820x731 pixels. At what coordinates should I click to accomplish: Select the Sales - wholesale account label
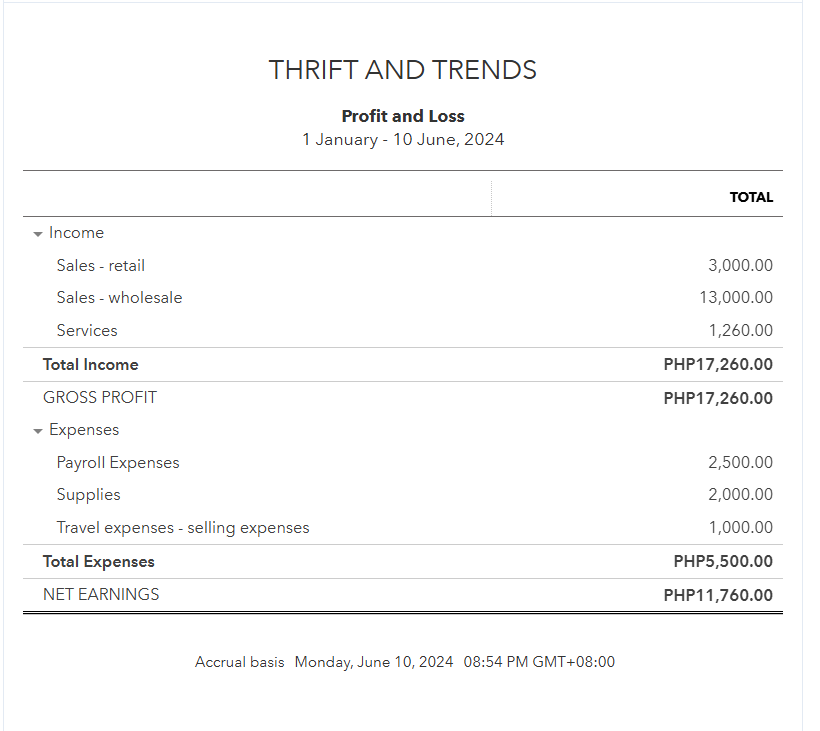click(x=119, y=297)
